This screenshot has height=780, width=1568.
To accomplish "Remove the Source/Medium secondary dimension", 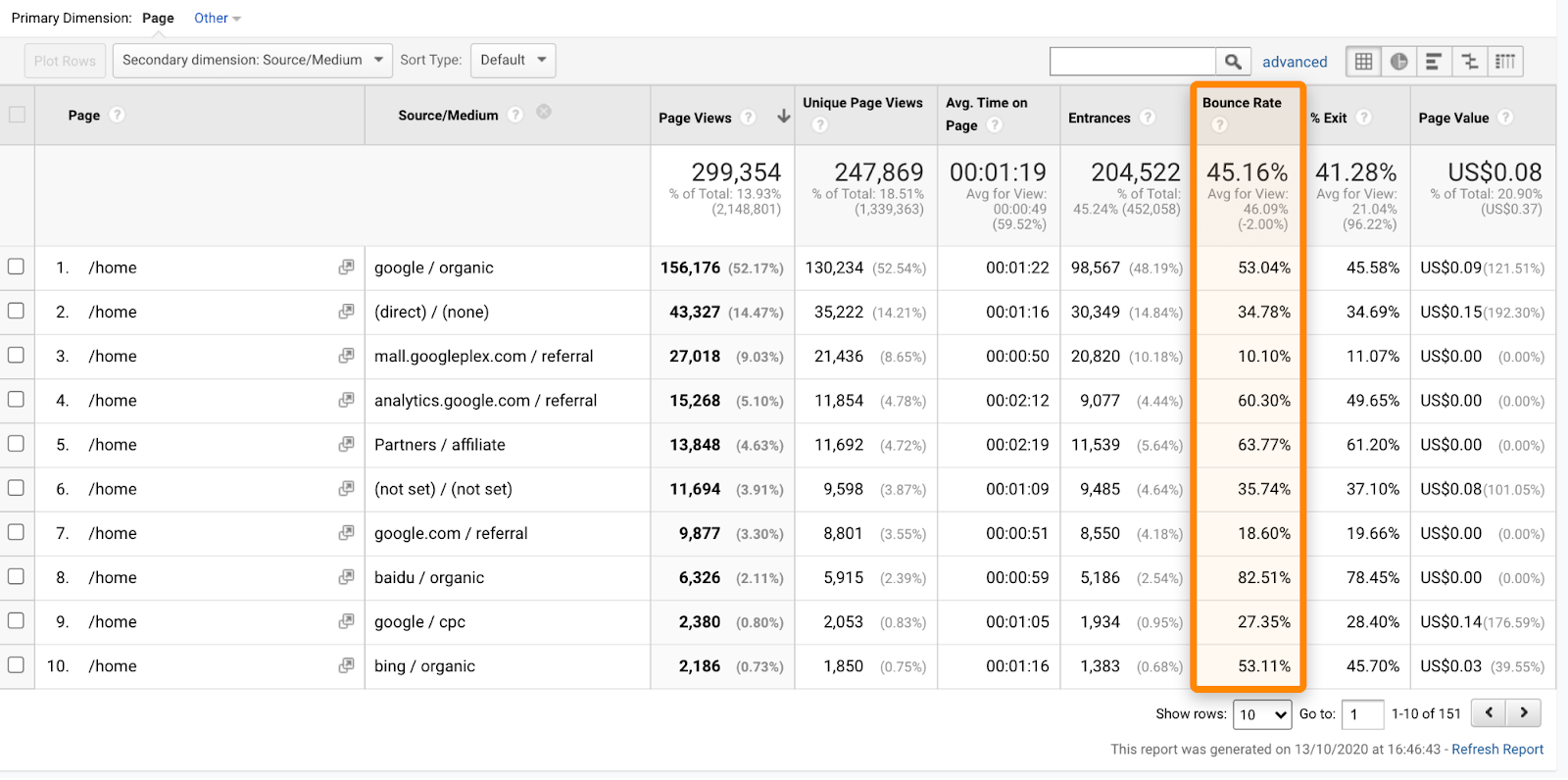I will [x=544, y=112].
